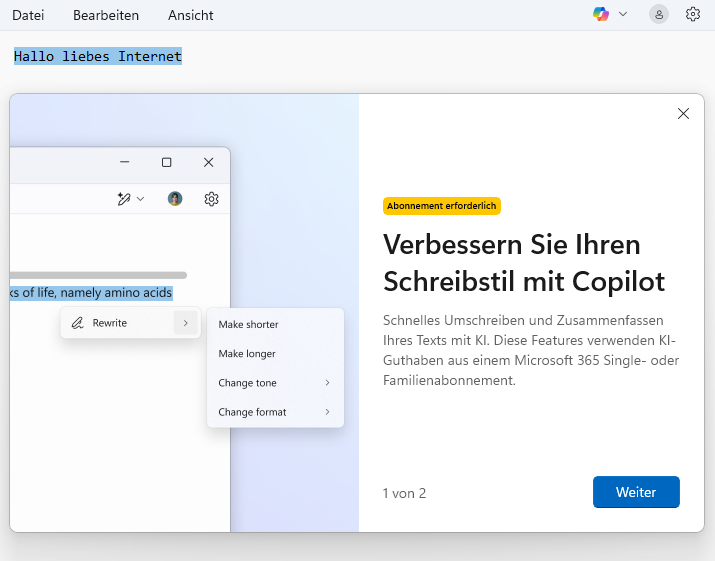715x561 pixels.
Task: Click Make longer in the illustration
Action: [247, 354]
